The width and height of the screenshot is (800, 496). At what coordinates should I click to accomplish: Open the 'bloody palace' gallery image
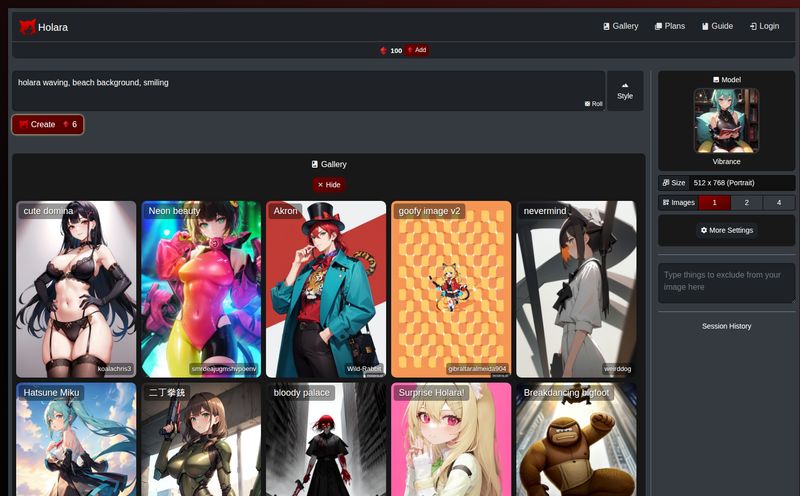[x=326, y=439]
